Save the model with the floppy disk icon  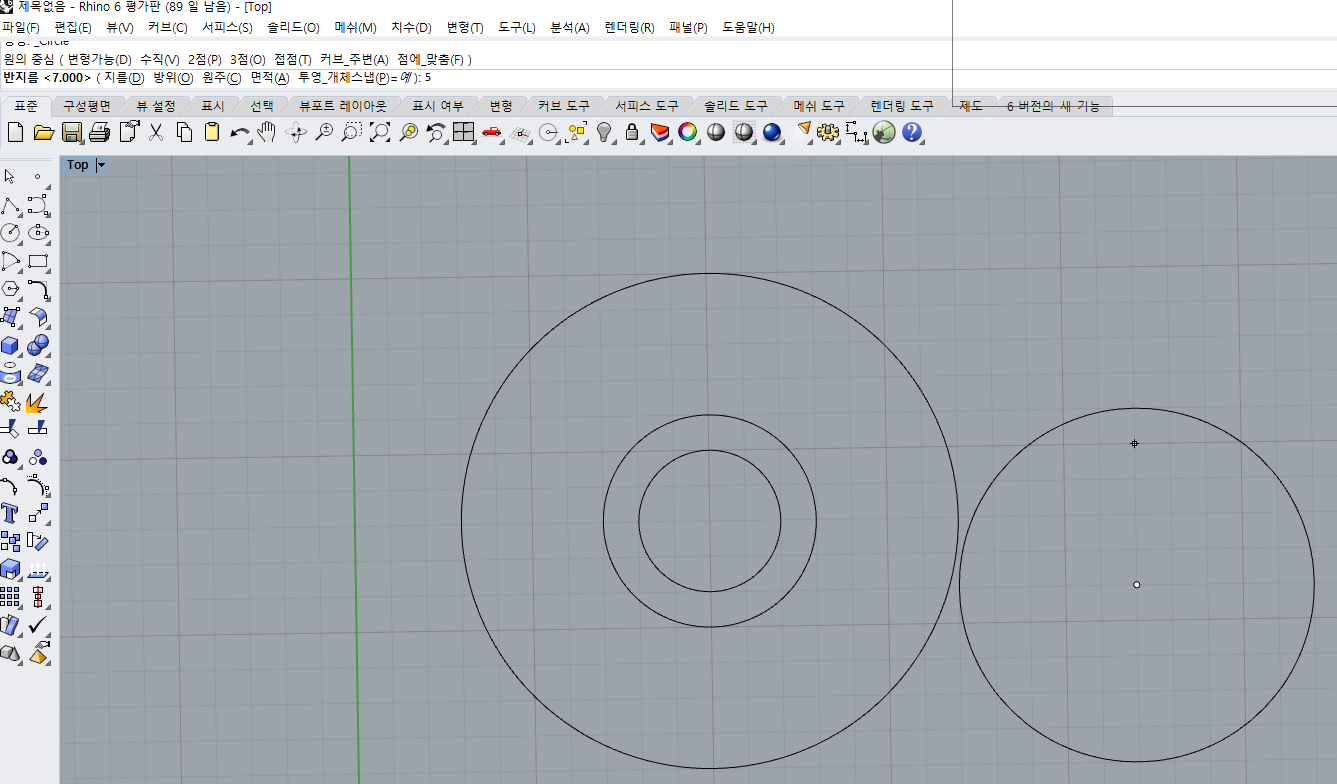tap(71, 132)
